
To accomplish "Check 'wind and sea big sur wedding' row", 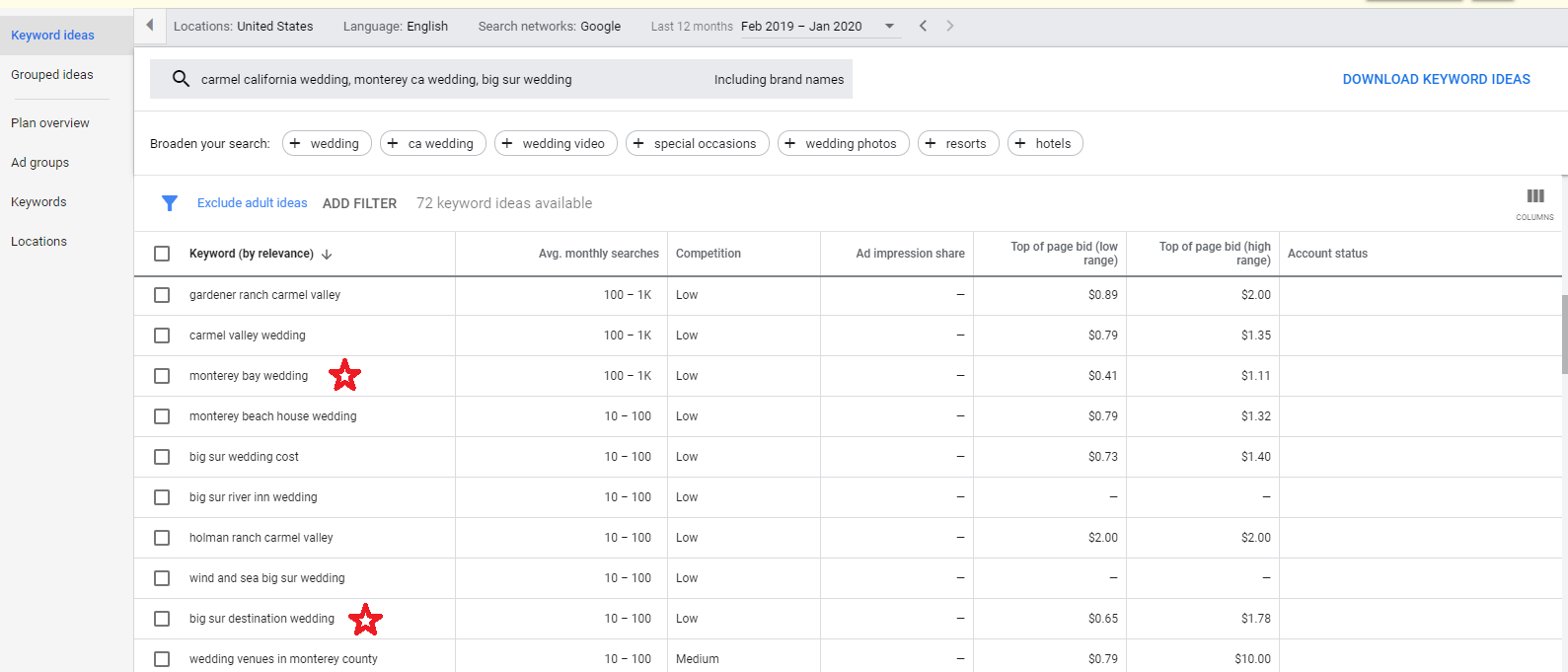I will pos(162,578).
